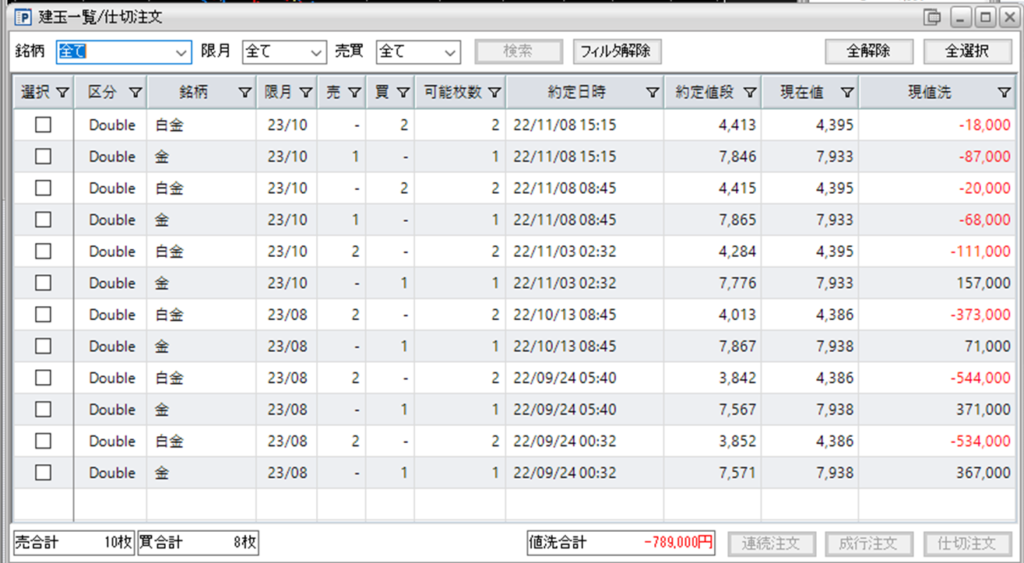Select checkbox for 白金 row priced 4,415

click(43, 187)
